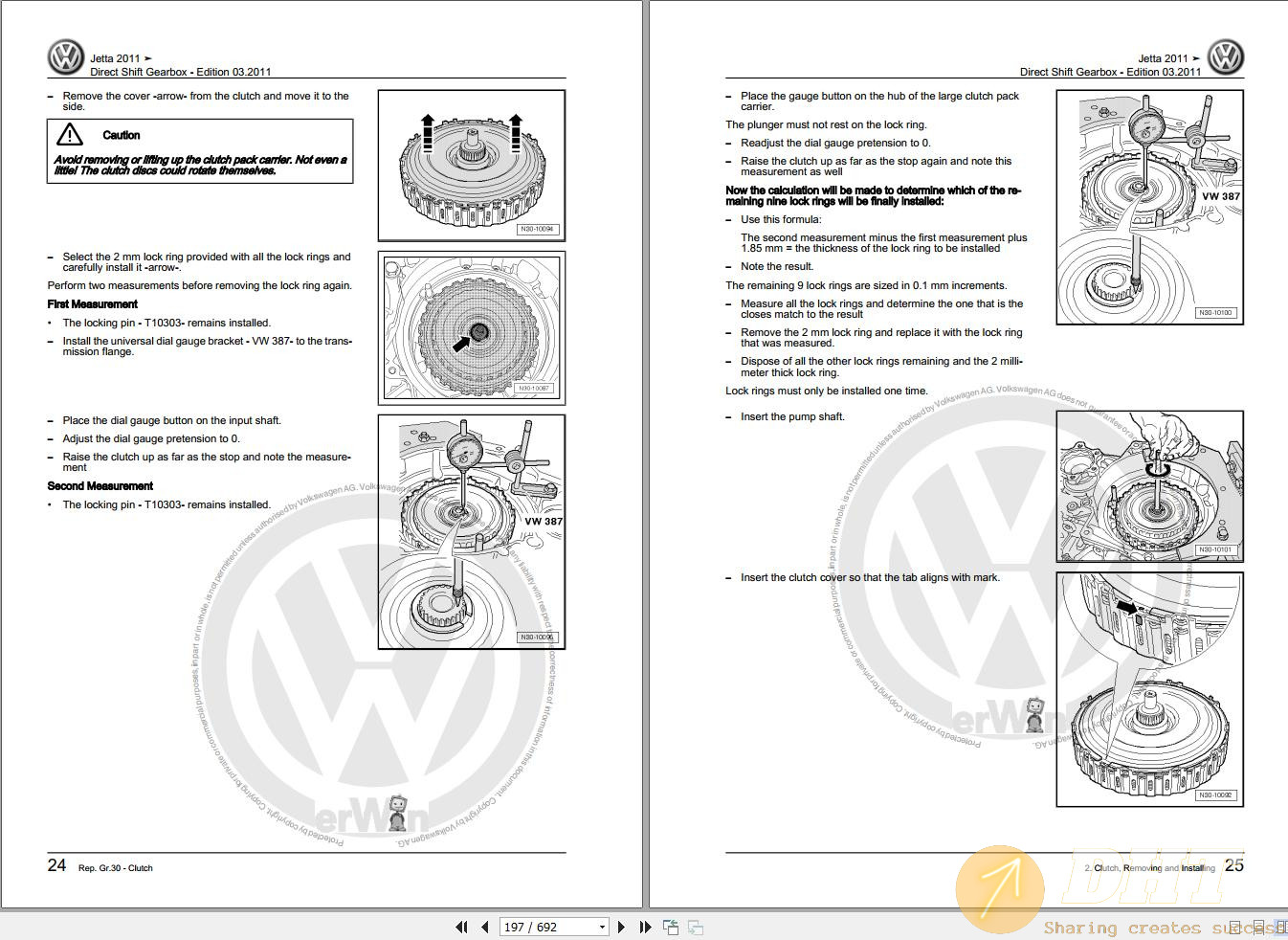The width and height of the screenshot is (1288, 940).
Task: Click the go to next view icon
Action: click(x=696, y=927)
